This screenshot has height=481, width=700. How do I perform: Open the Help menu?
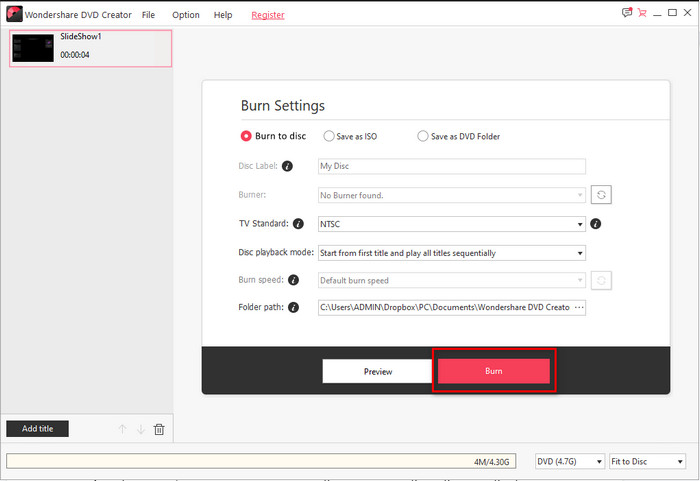click(223, 15)
